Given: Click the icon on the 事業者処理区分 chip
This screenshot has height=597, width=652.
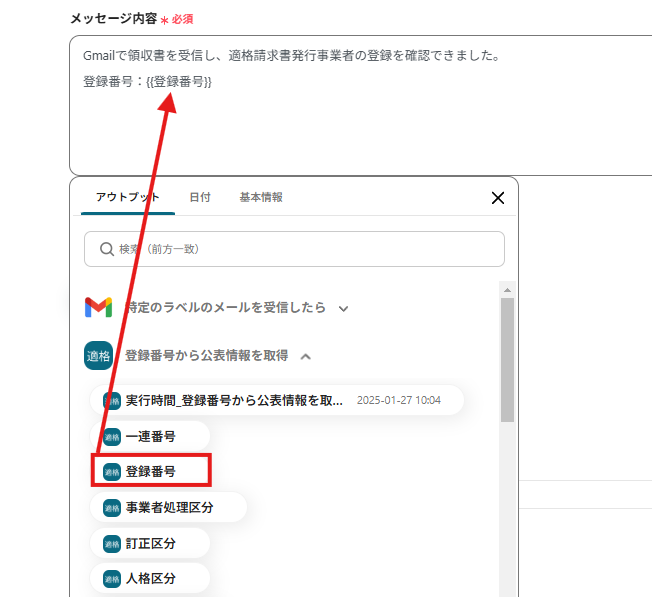Looking at the screenshot, I should click(112, 508).
